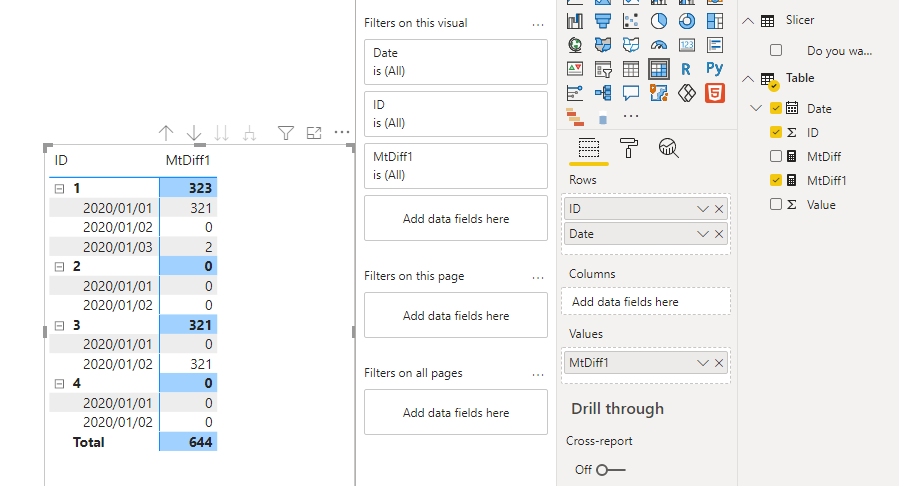Screen dimensions: 899x486
Task: Collapse the Table group in Fields
Action: coord(748,79)
